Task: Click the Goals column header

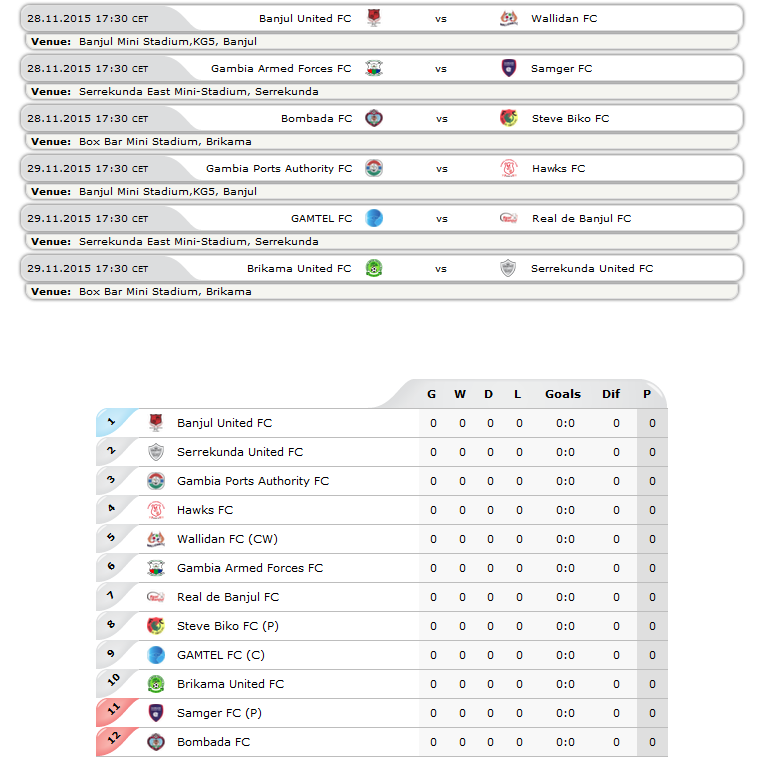Action: [562, 394]
